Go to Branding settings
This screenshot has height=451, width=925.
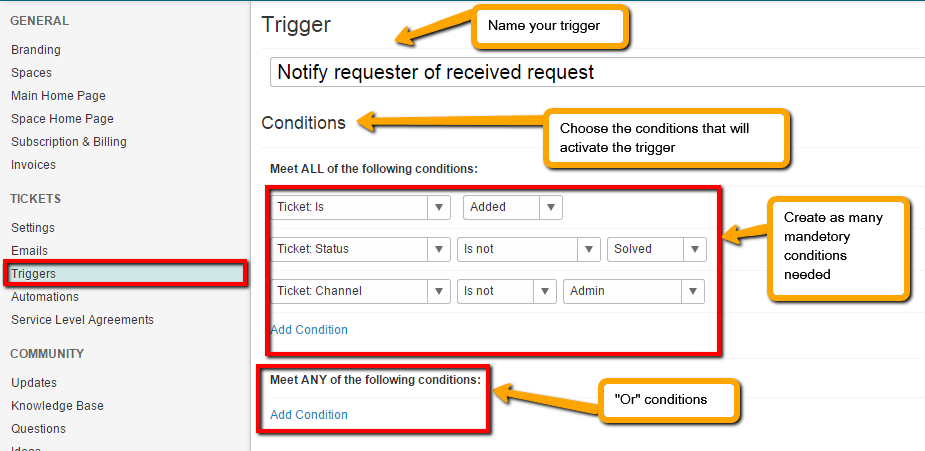(36, 50)
